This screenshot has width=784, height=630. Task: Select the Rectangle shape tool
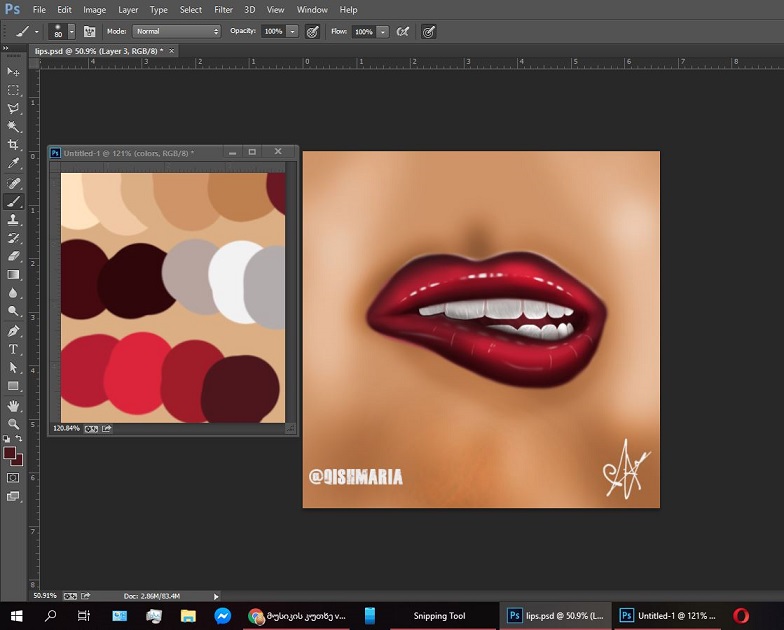click(x=14, y=386)
